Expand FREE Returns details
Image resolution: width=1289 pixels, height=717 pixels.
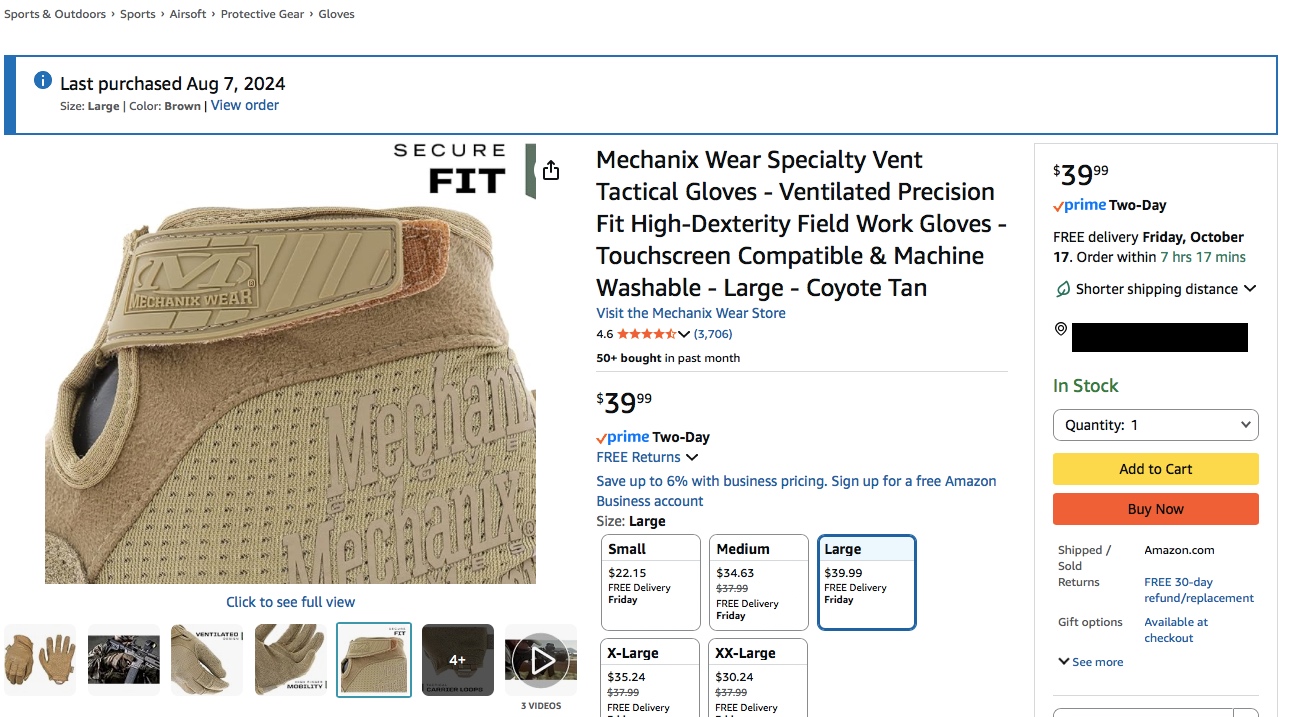(x=647, y=457)
